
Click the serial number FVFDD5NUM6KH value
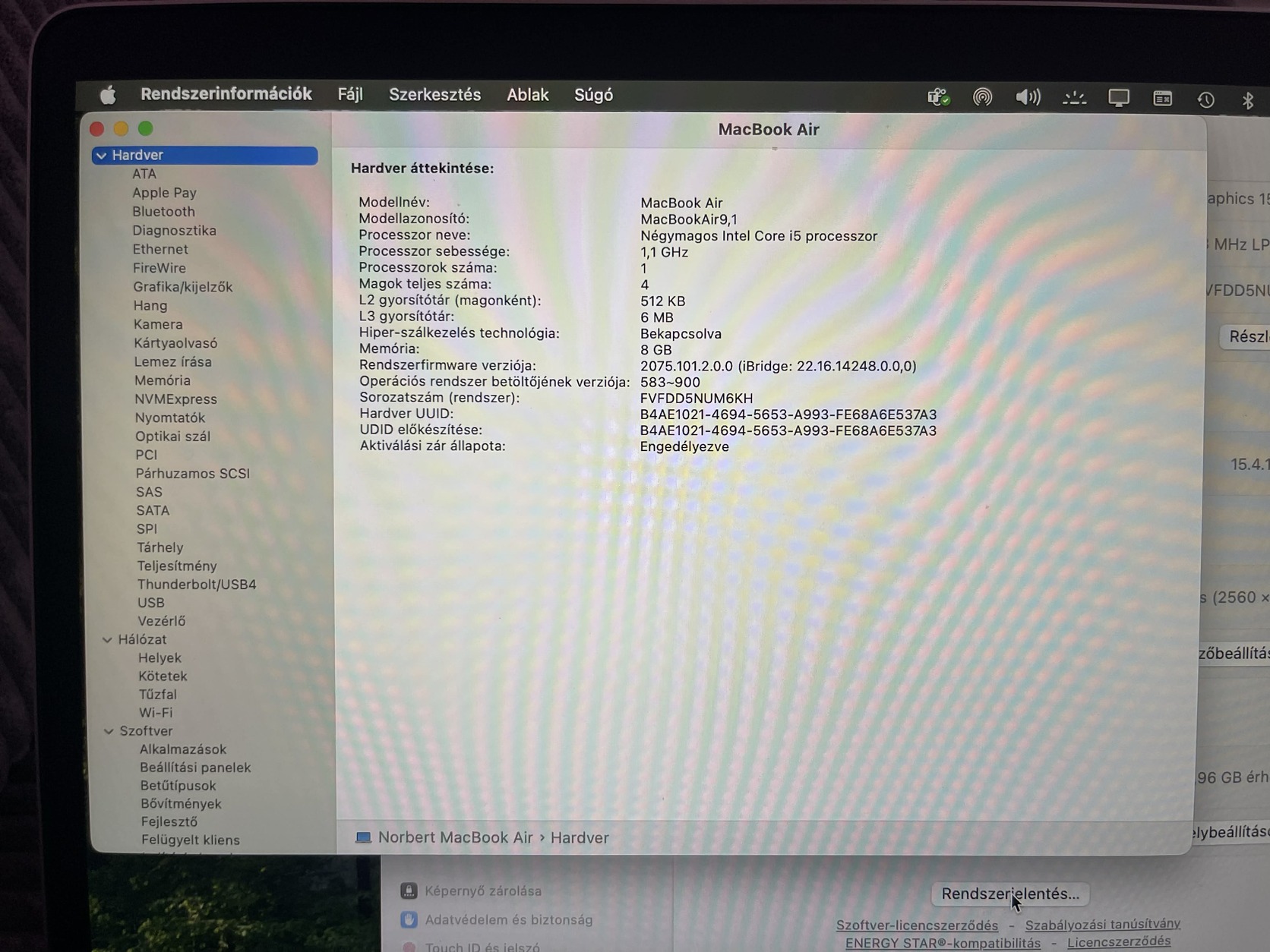click(696, 399)
